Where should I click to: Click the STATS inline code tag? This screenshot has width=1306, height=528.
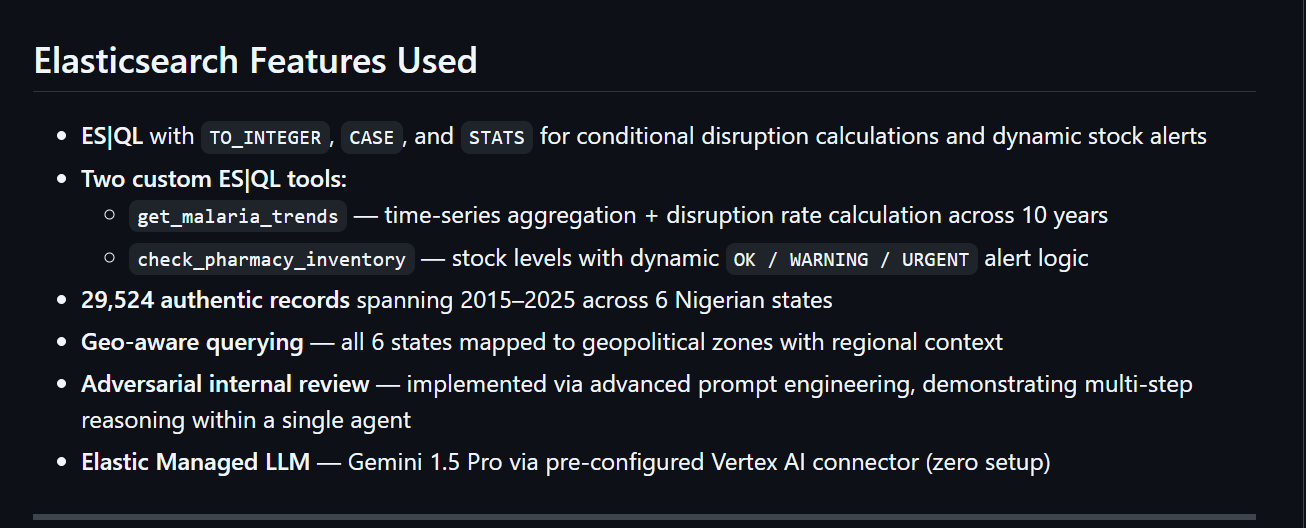[497, 137]
